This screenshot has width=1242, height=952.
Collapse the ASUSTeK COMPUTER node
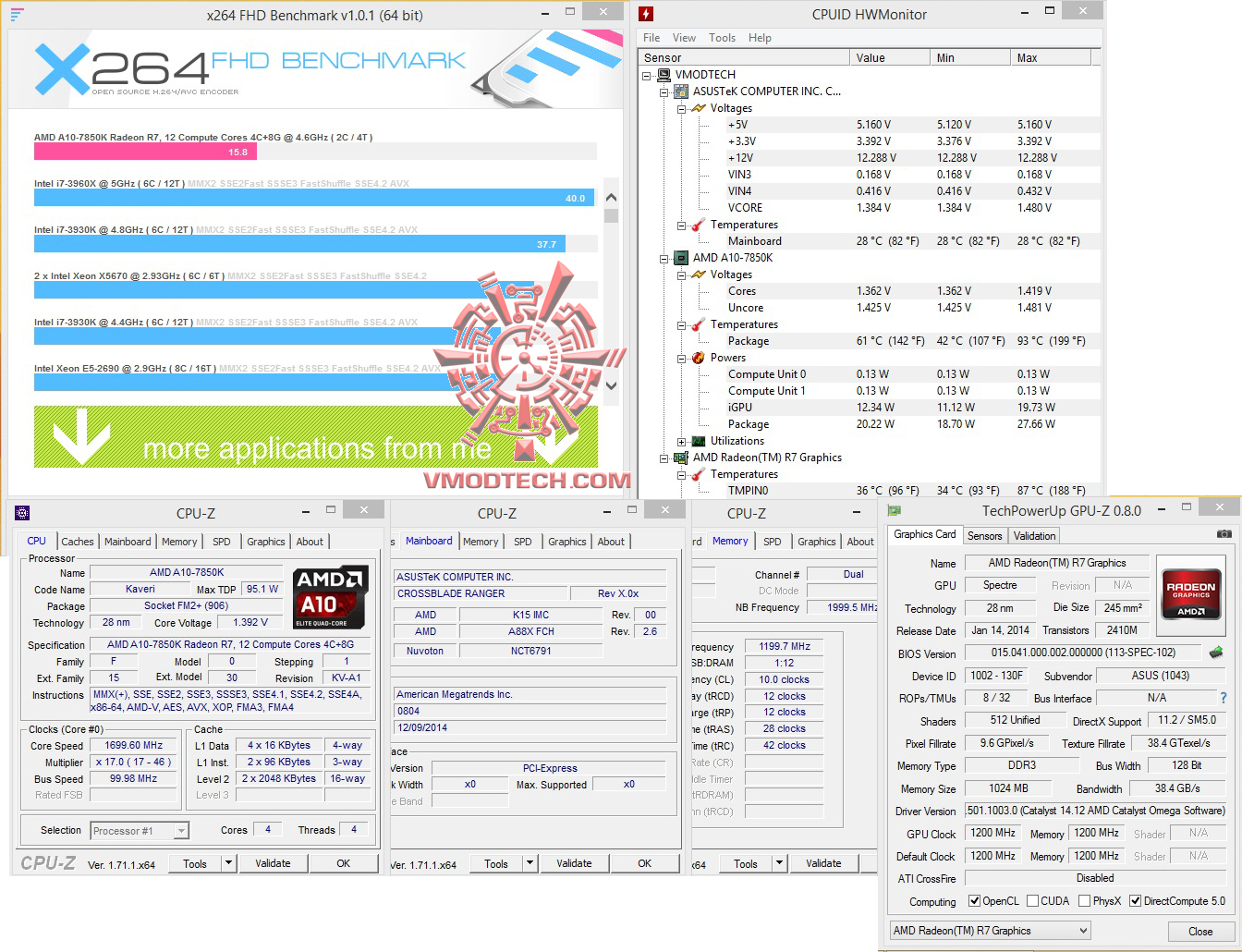tap(664, 92)
